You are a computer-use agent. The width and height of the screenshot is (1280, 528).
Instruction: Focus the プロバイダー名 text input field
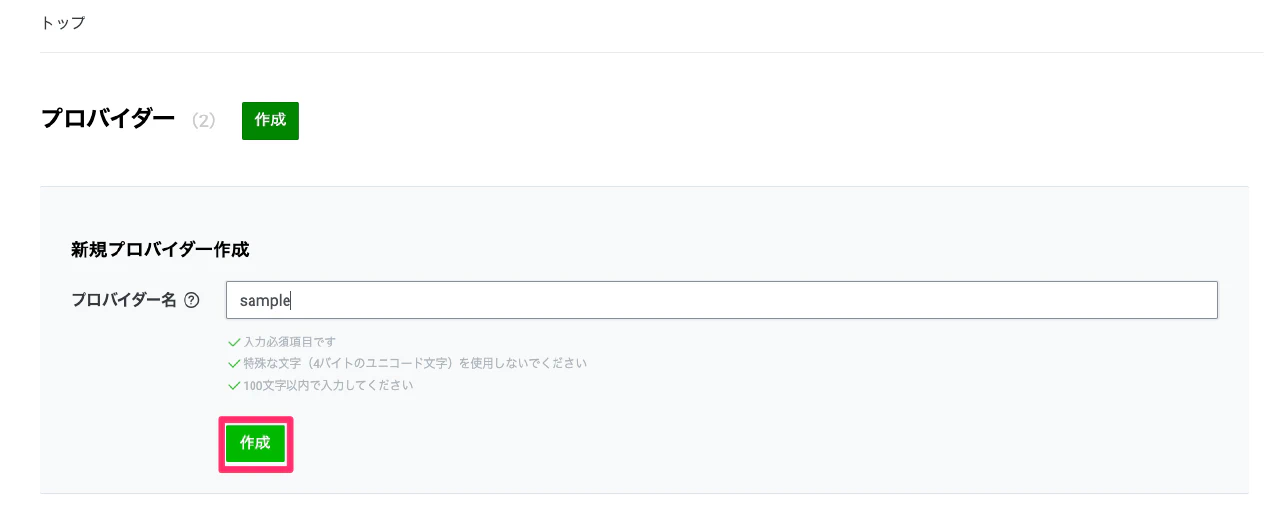click(x=720, y=300)
